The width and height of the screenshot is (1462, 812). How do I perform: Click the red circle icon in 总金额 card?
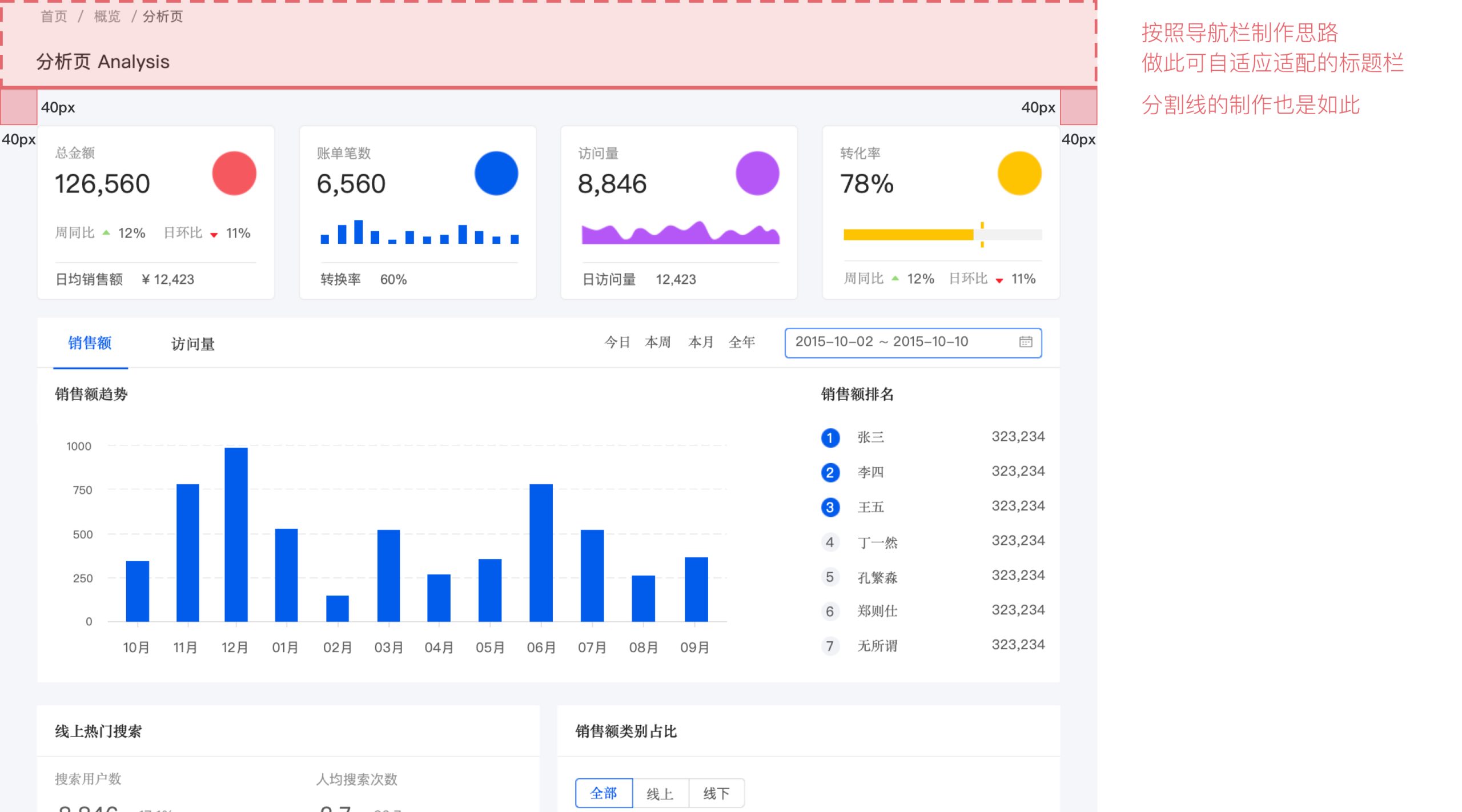pyautogui.click(x=234, y=173)
